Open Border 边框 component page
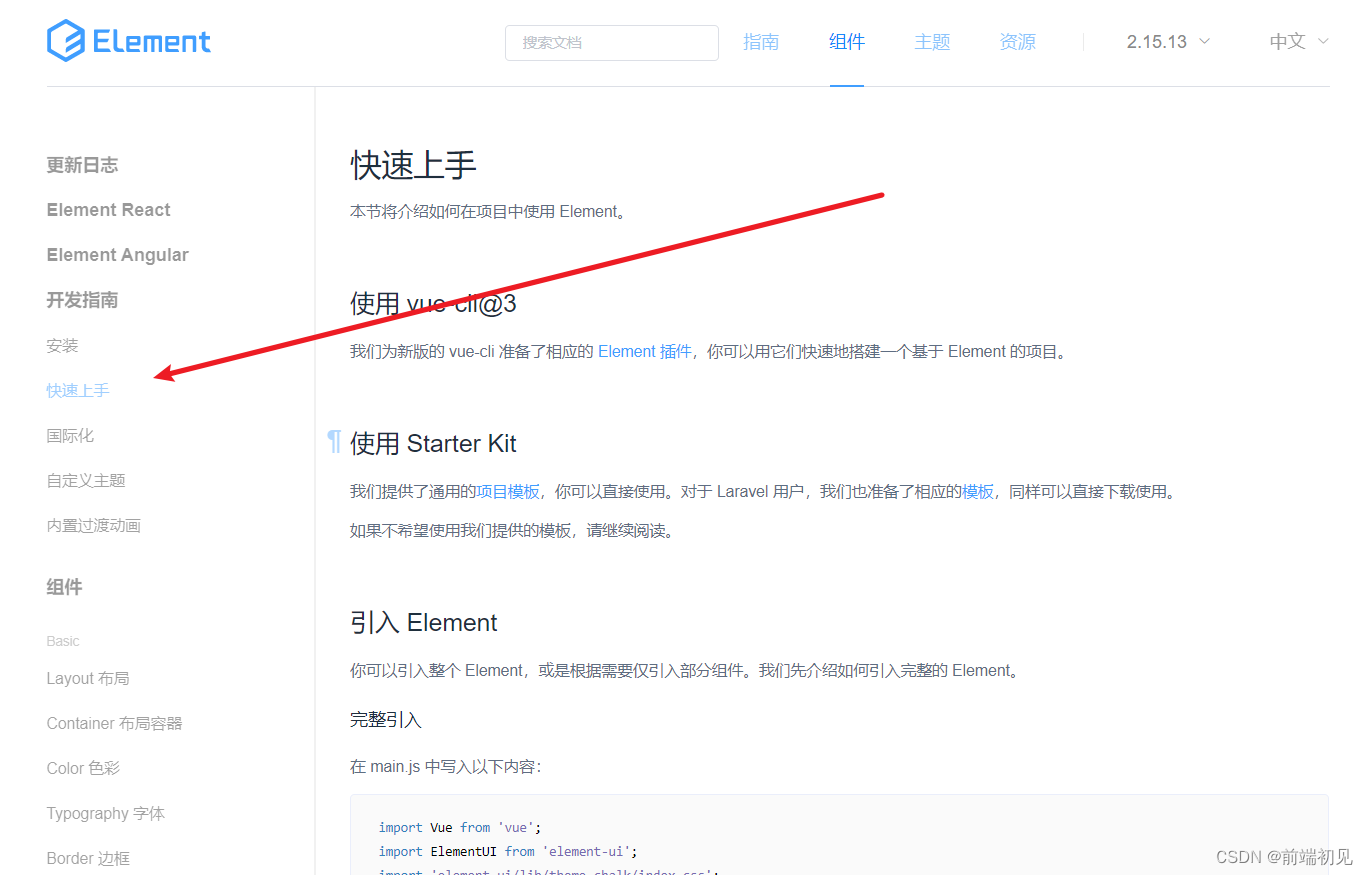 88,858
